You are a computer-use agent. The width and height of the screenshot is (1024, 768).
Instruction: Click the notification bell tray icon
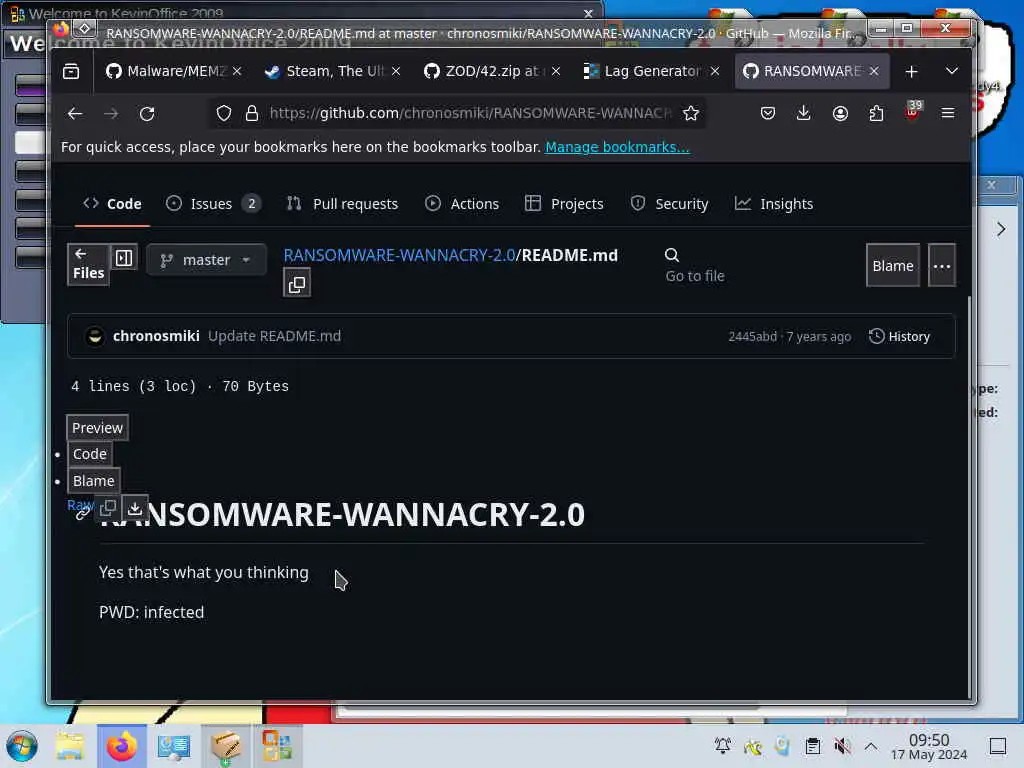pos(722,746)
